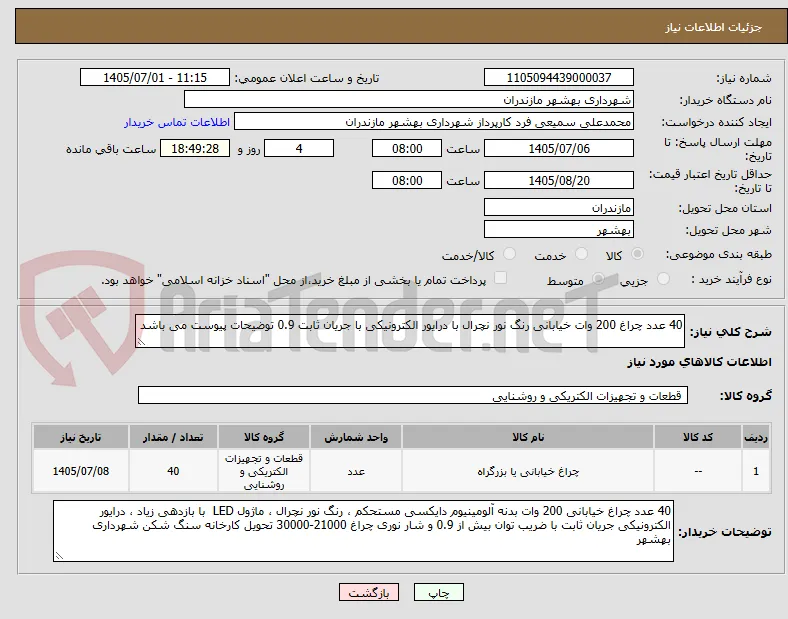Click the نام کالا column header
The image size is (788, 619).
pos(528,437)
